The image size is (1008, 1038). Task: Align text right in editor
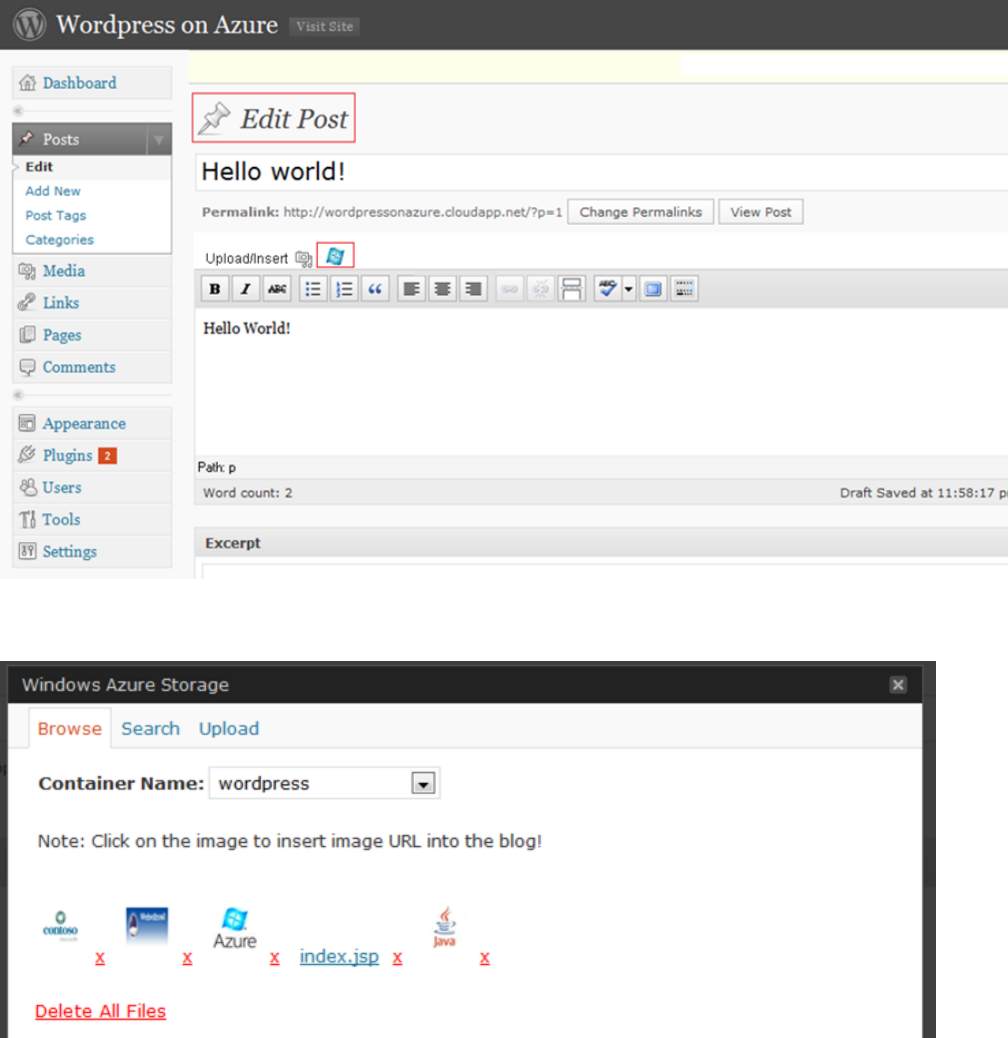[x=473, y=289]
